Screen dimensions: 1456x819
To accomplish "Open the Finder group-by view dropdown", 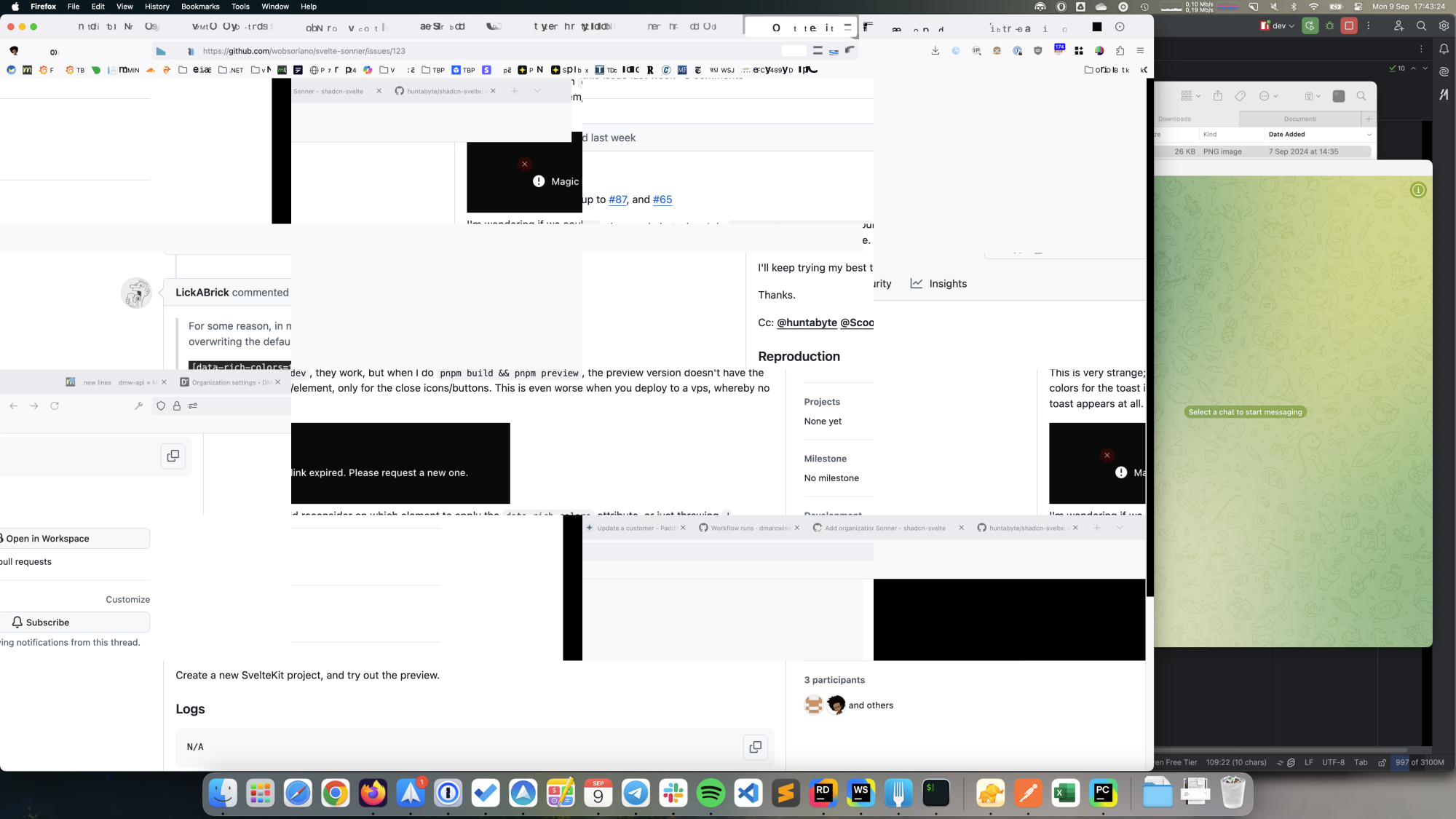I will coord(1190,96).
